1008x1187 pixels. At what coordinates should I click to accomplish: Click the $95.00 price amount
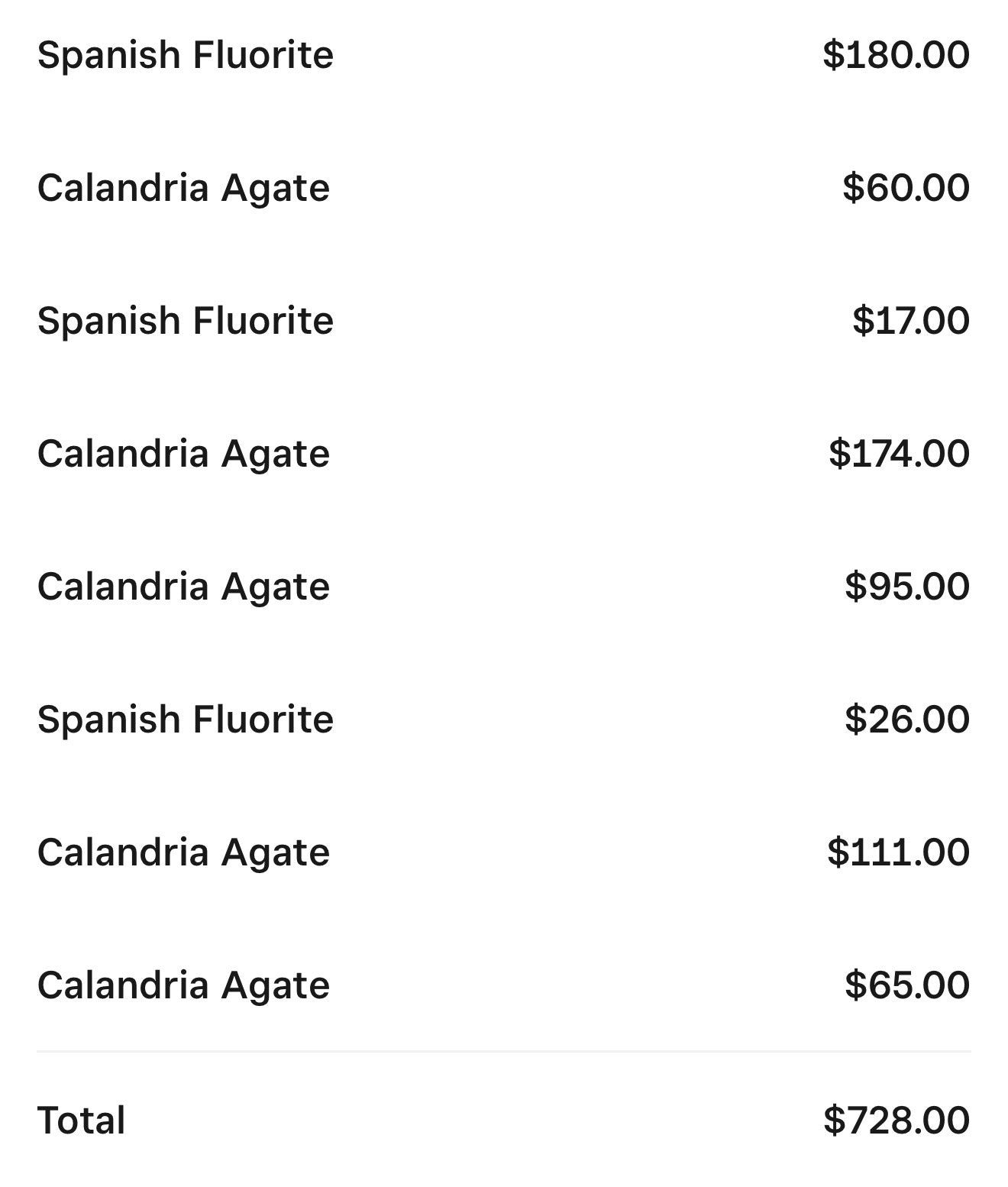pos(906,587)
